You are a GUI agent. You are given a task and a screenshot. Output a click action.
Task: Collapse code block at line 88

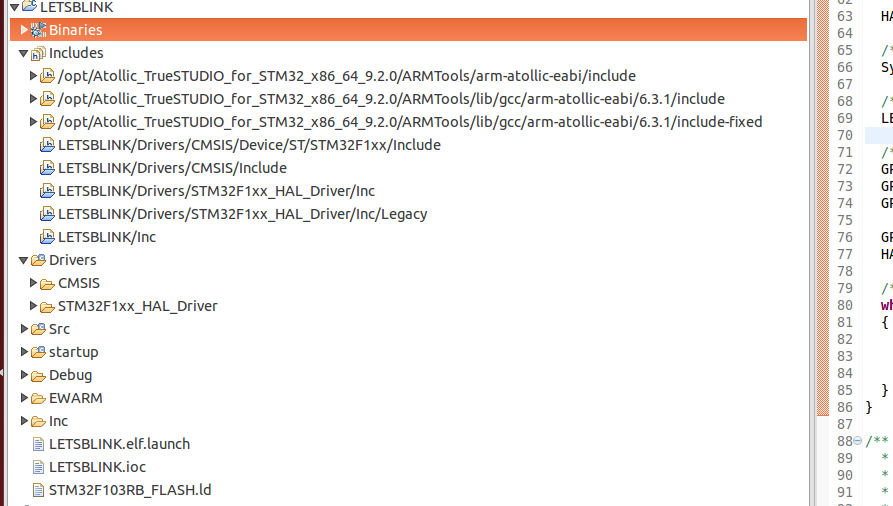[857, 440]
